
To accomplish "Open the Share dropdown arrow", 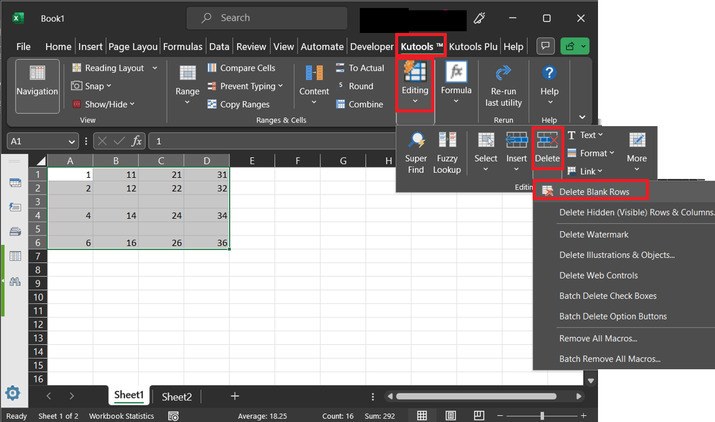I will click(584, 46).
